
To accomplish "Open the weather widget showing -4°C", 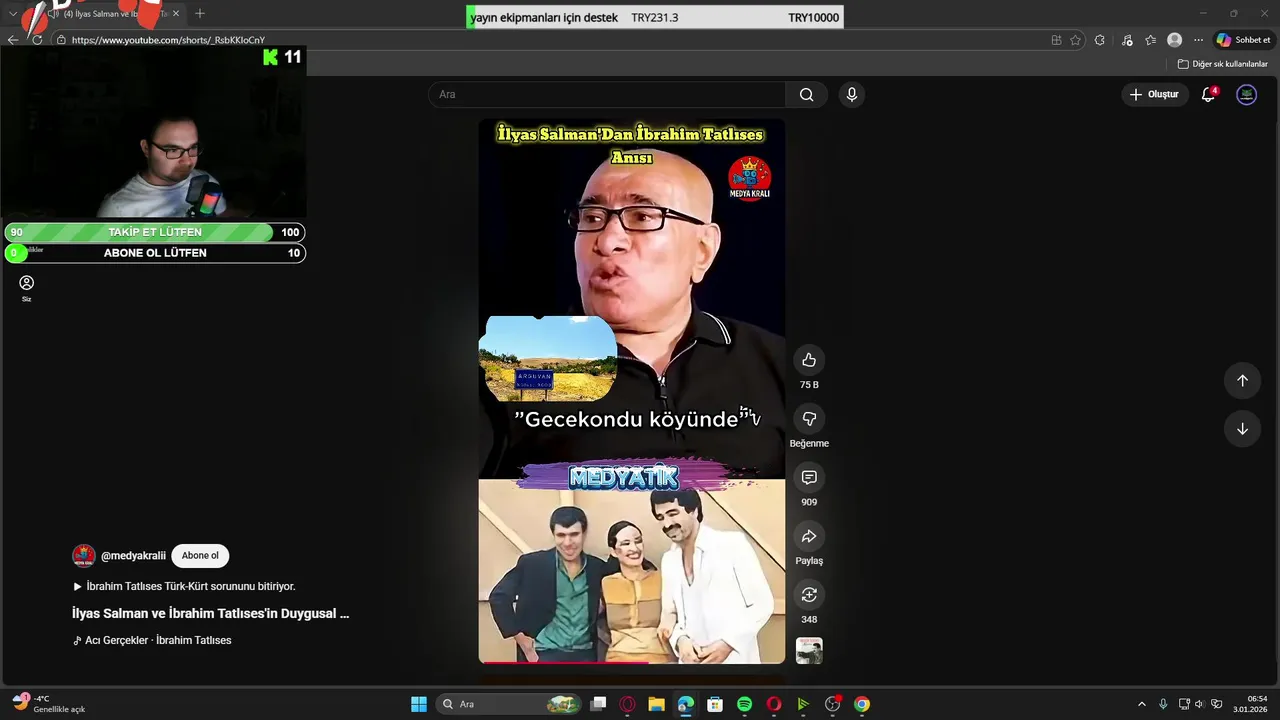I will [48, 703].
